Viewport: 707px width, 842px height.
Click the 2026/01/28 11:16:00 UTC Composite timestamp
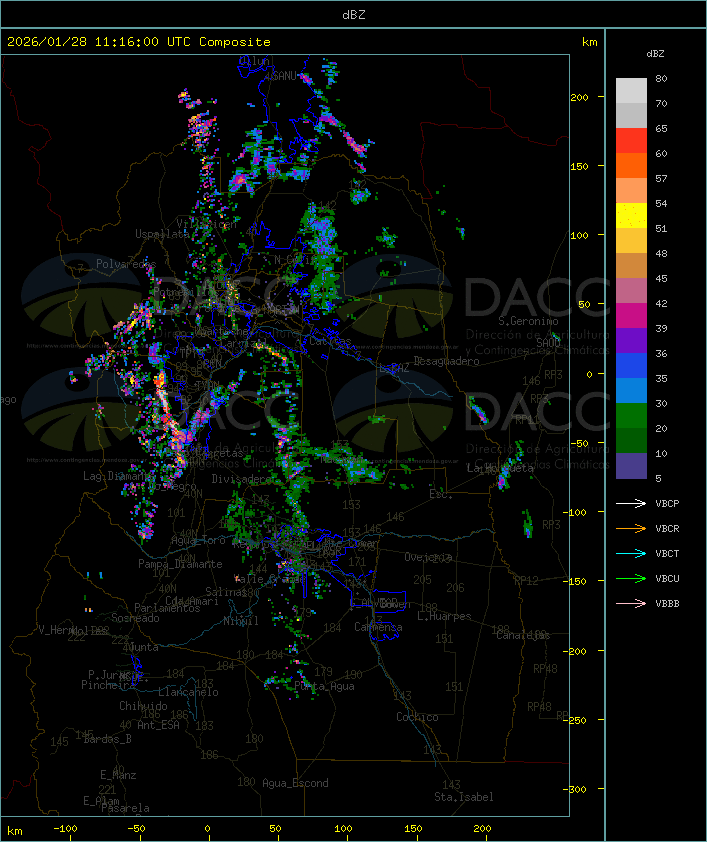coord(139,42)
